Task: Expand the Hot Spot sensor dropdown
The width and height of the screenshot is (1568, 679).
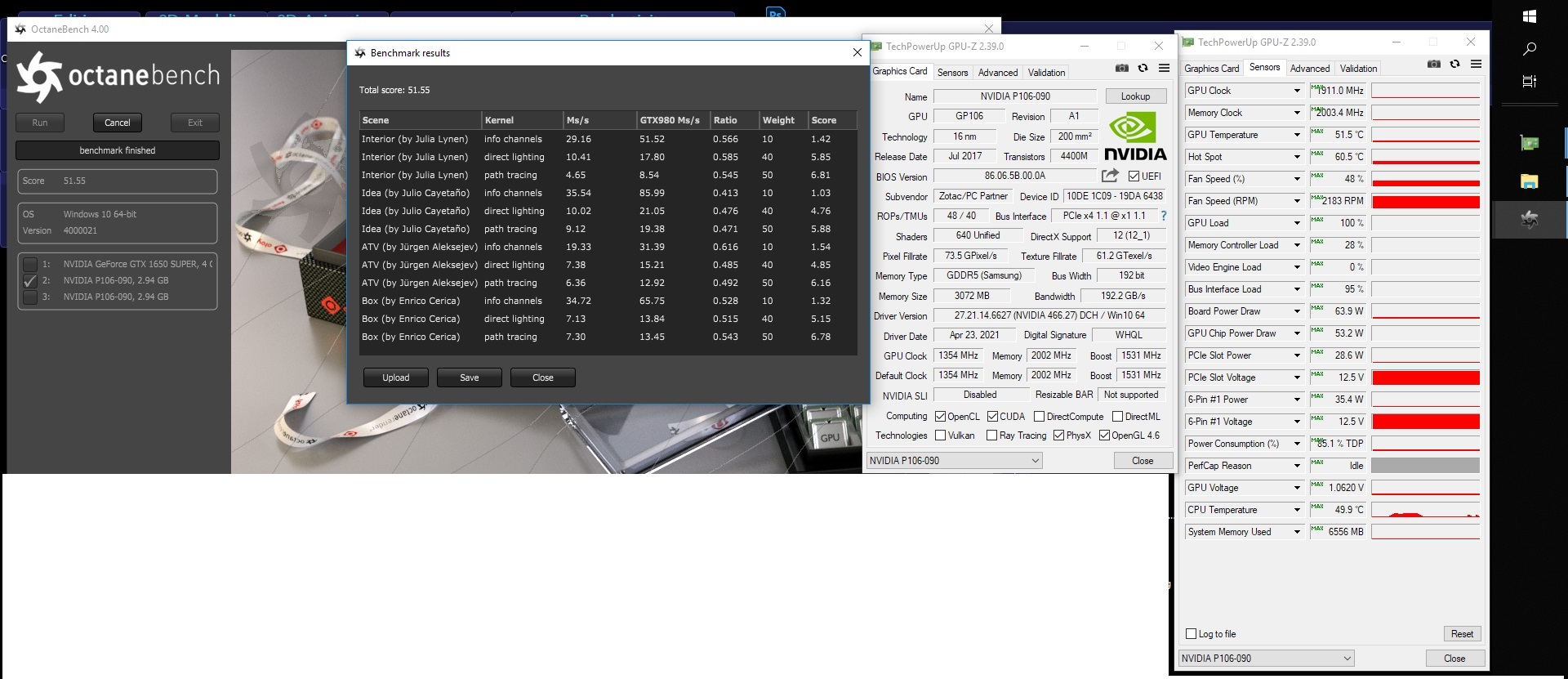Action: pos(1297,157)
